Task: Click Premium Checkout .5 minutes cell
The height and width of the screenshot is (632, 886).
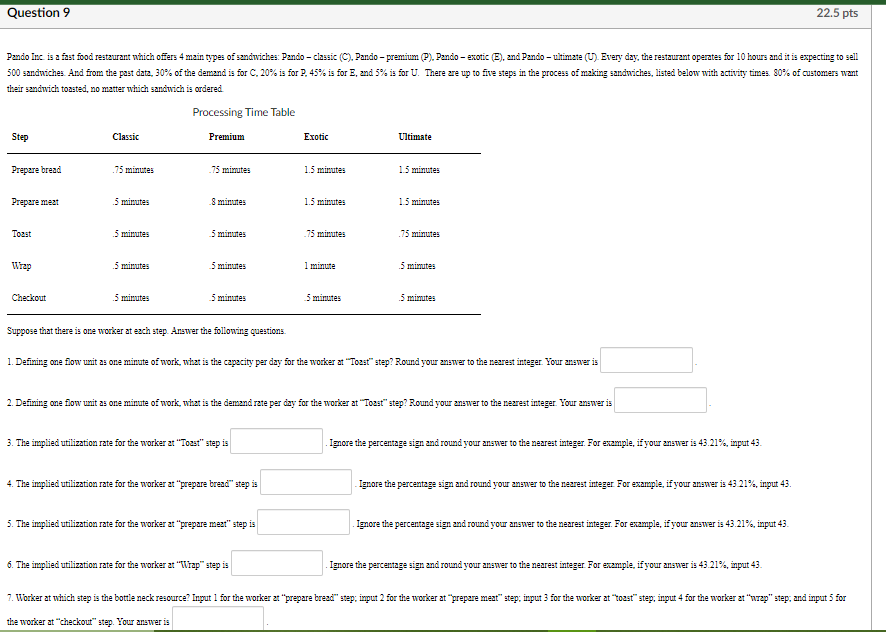Action: [227, 297]
